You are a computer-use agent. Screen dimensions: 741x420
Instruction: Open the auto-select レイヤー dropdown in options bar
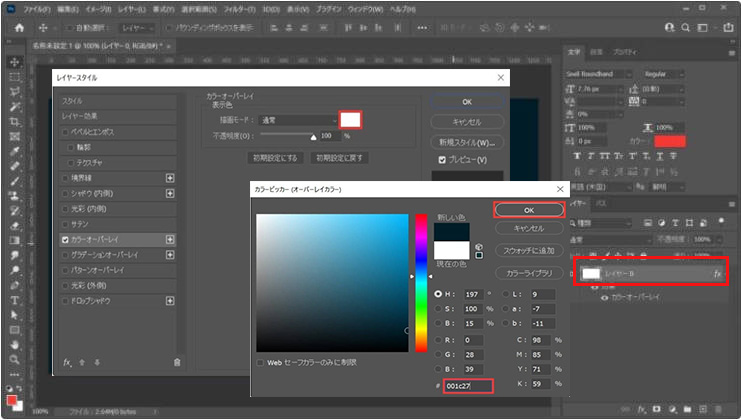[137, 28]
